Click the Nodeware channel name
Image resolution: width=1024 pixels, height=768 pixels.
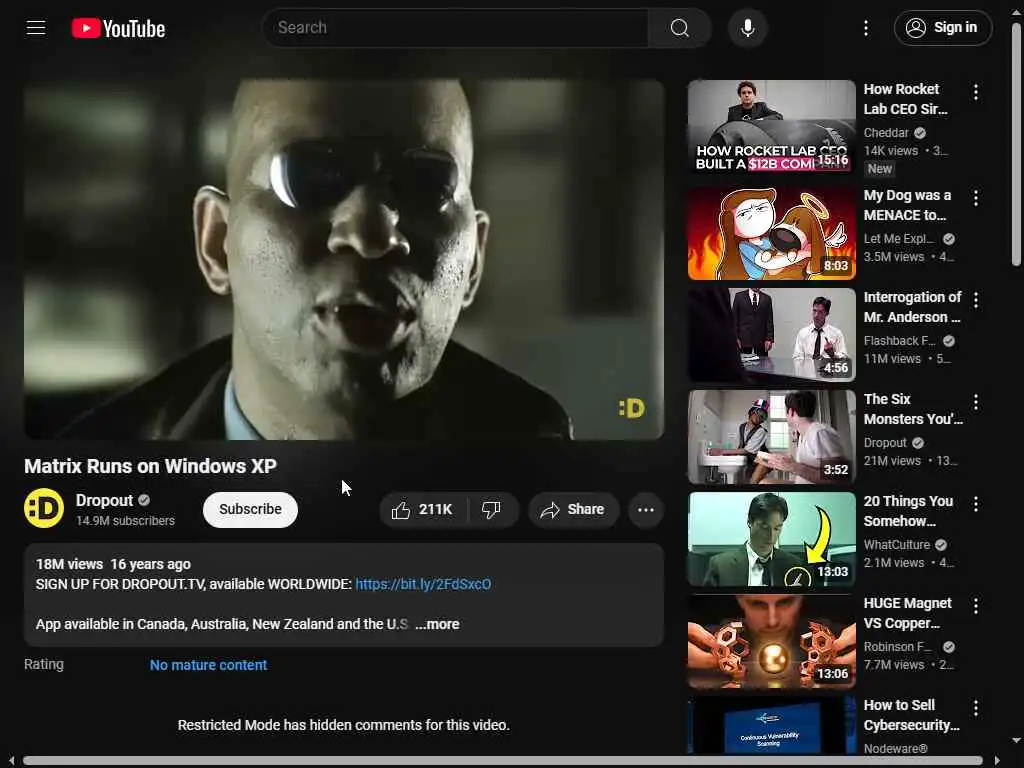point(895,748)
